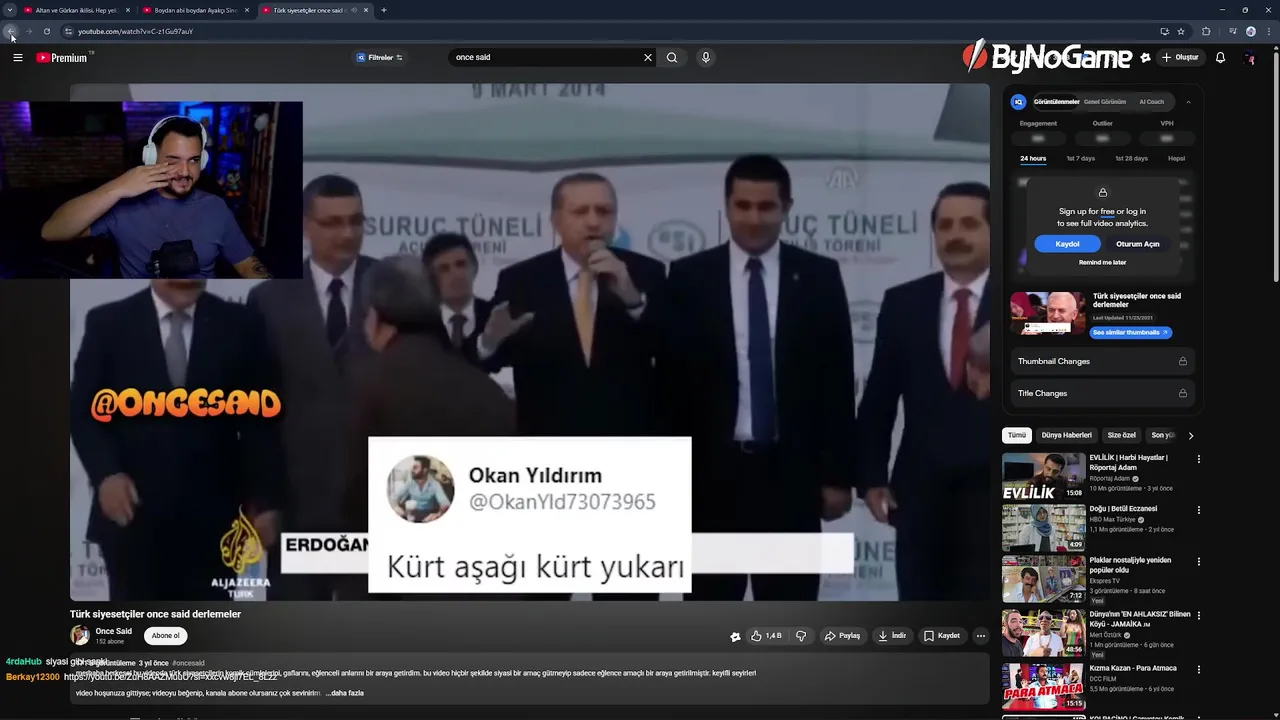Viewport: 1280px width, 720px height.
Task: Select 'Türk siyesetçiler once said' browser tab
Action: pos(308,10)
